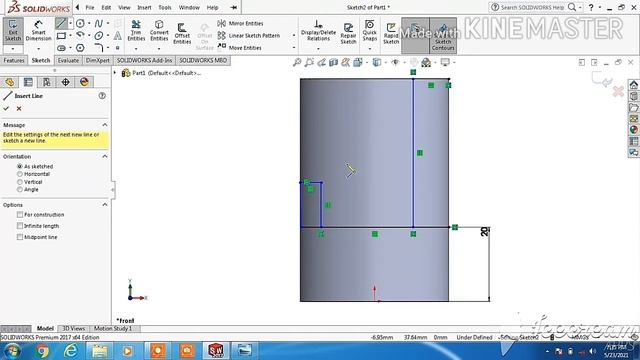Open FeatureManager Design Tree tab
Image resolution: width=640 pixels, height=360 pixels.
click(10, 82)
